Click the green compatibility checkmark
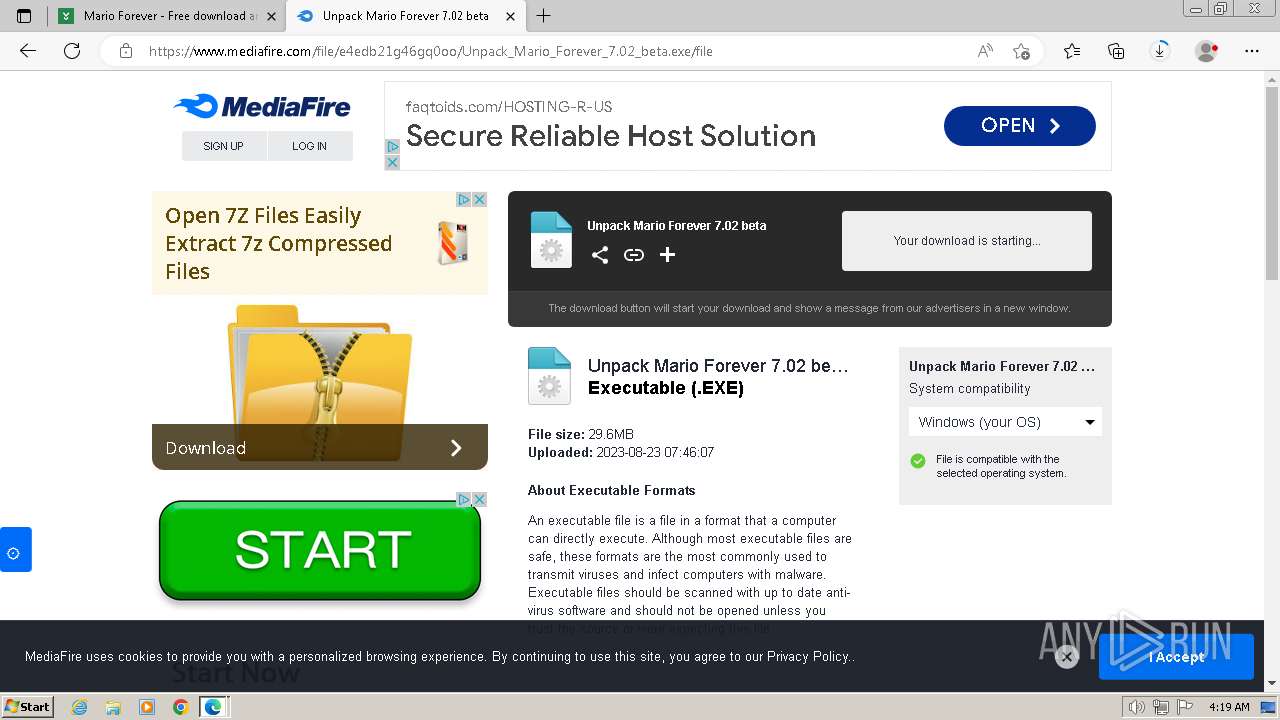The width and height of the screenshot is (1280, 720). coord(918,461)
